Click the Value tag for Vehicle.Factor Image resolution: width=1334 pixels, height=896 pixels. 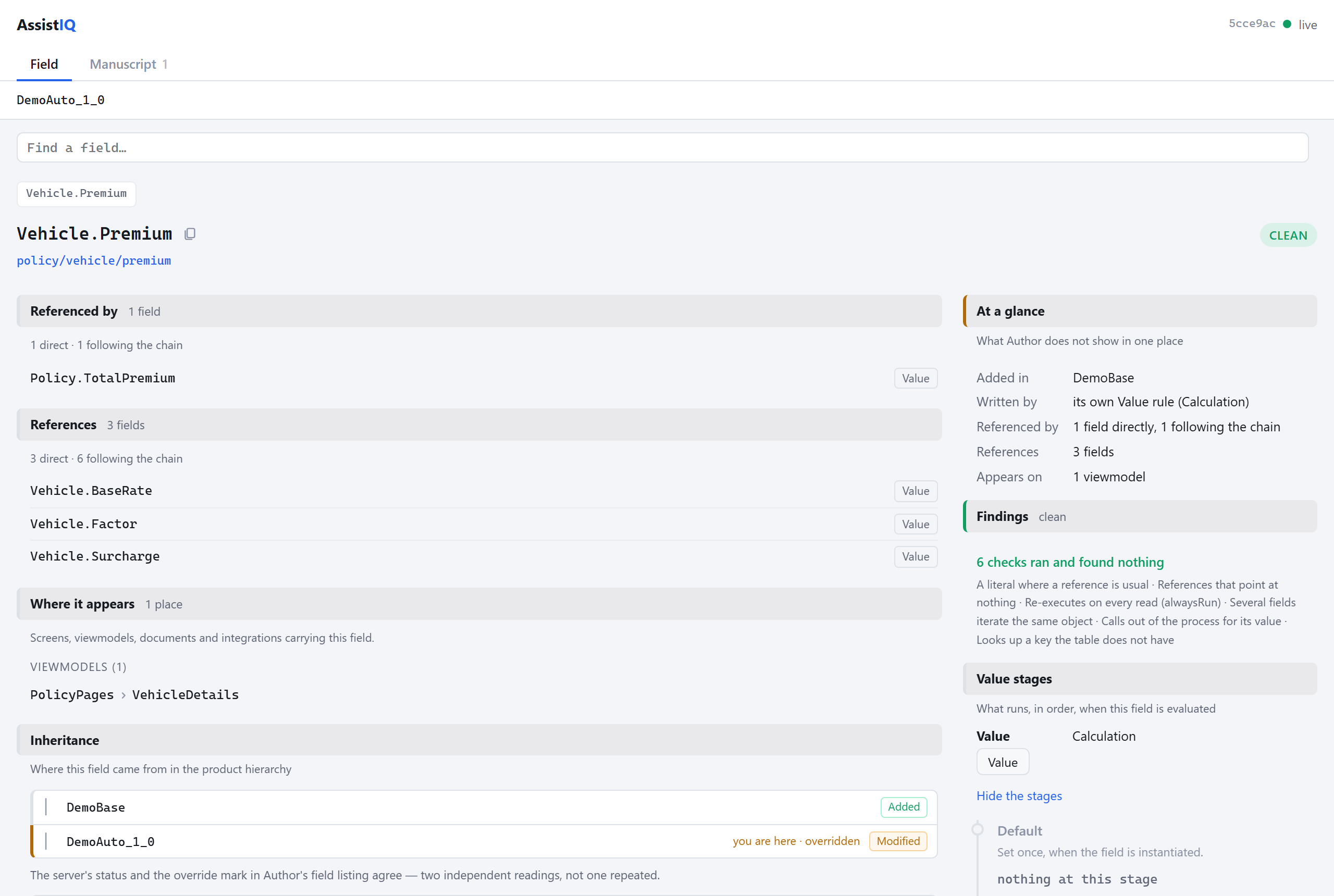pyautogui.click(x=915, y=524)
